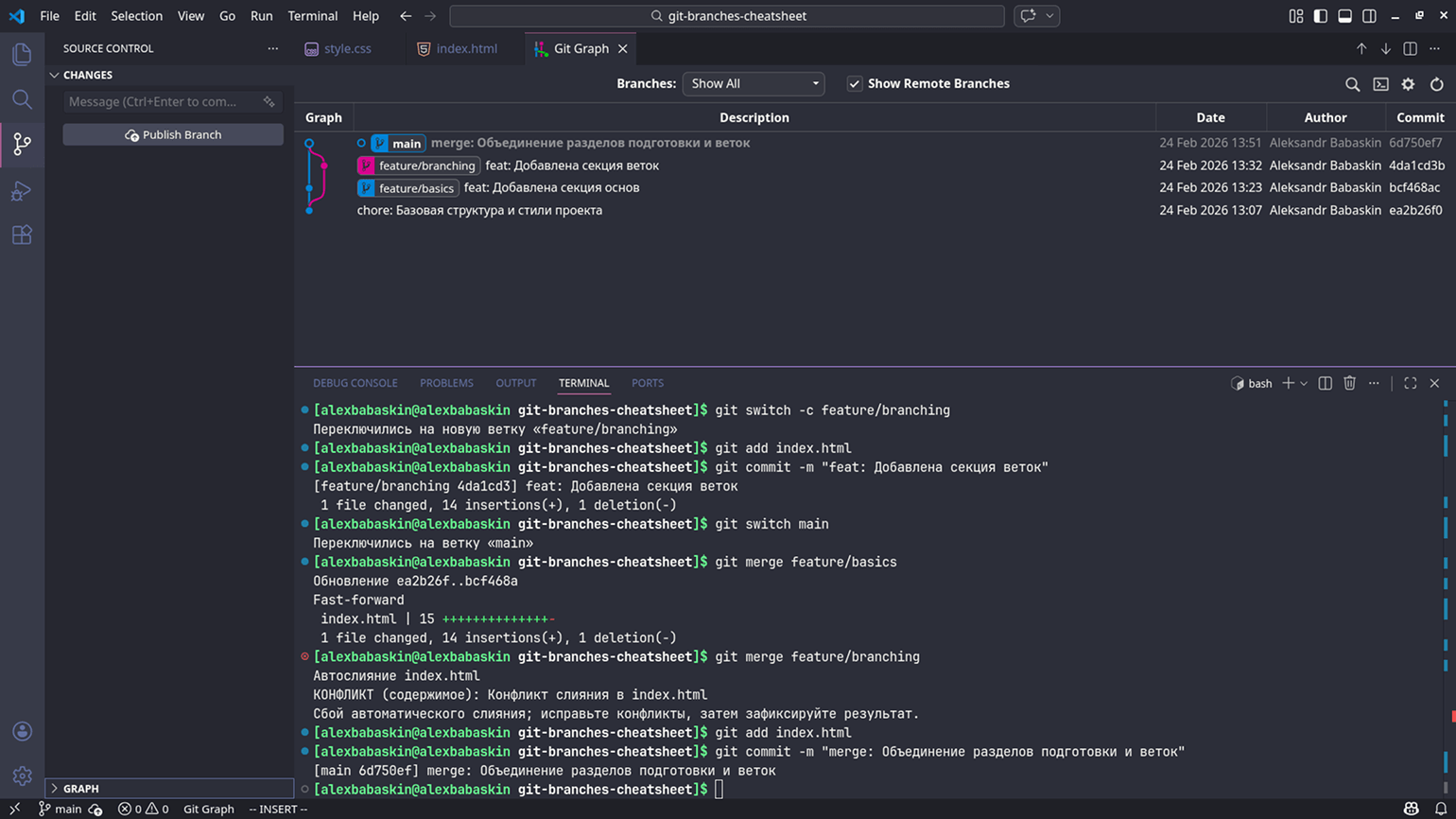Click the commit message input field
Screen dimensions: 1456x819
[161, 101]
